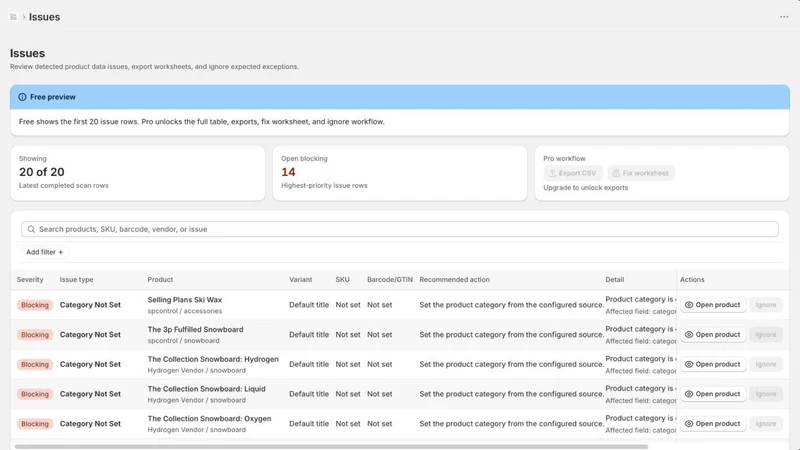
Task: Click the SKU column header
Action: (x=342, y=280)
